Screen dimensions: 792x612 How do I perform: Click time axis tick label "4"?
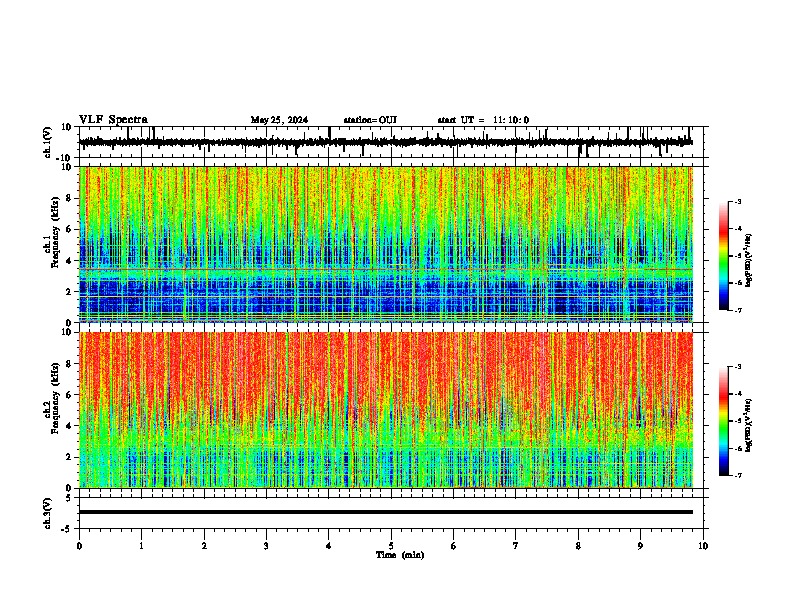pos(329,546)
